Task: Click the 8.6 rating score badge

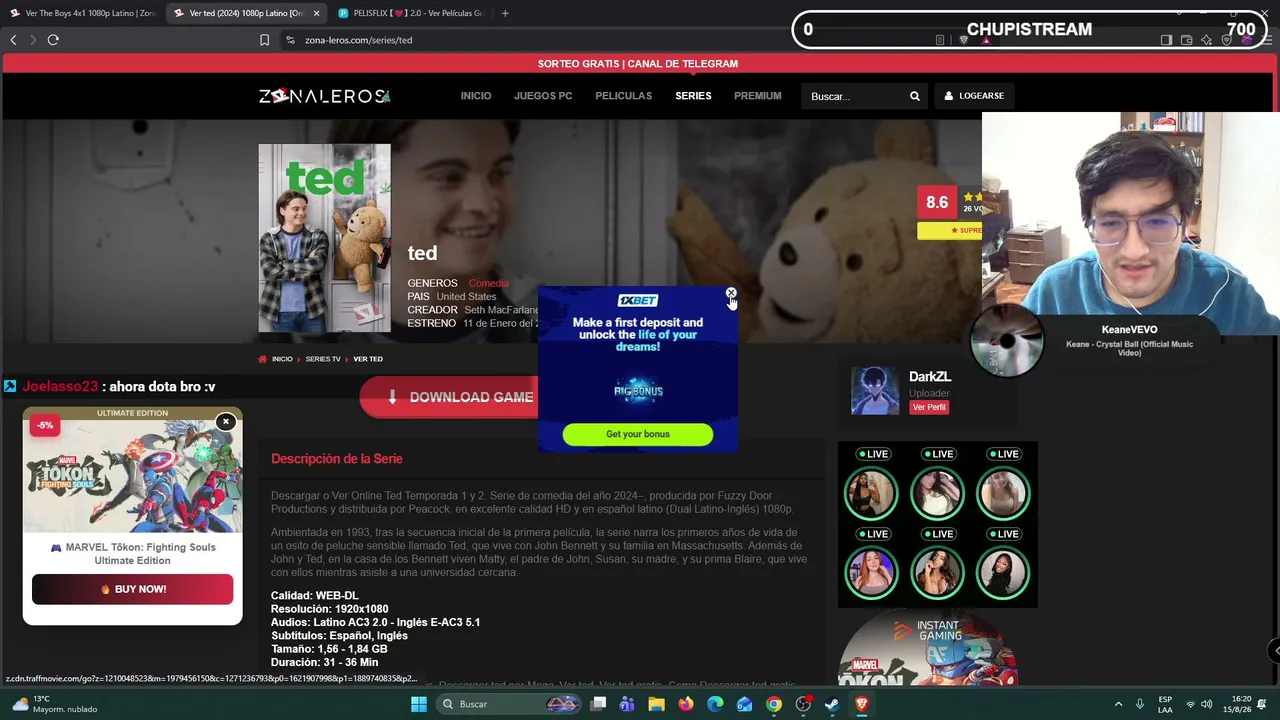Action: 937,202
